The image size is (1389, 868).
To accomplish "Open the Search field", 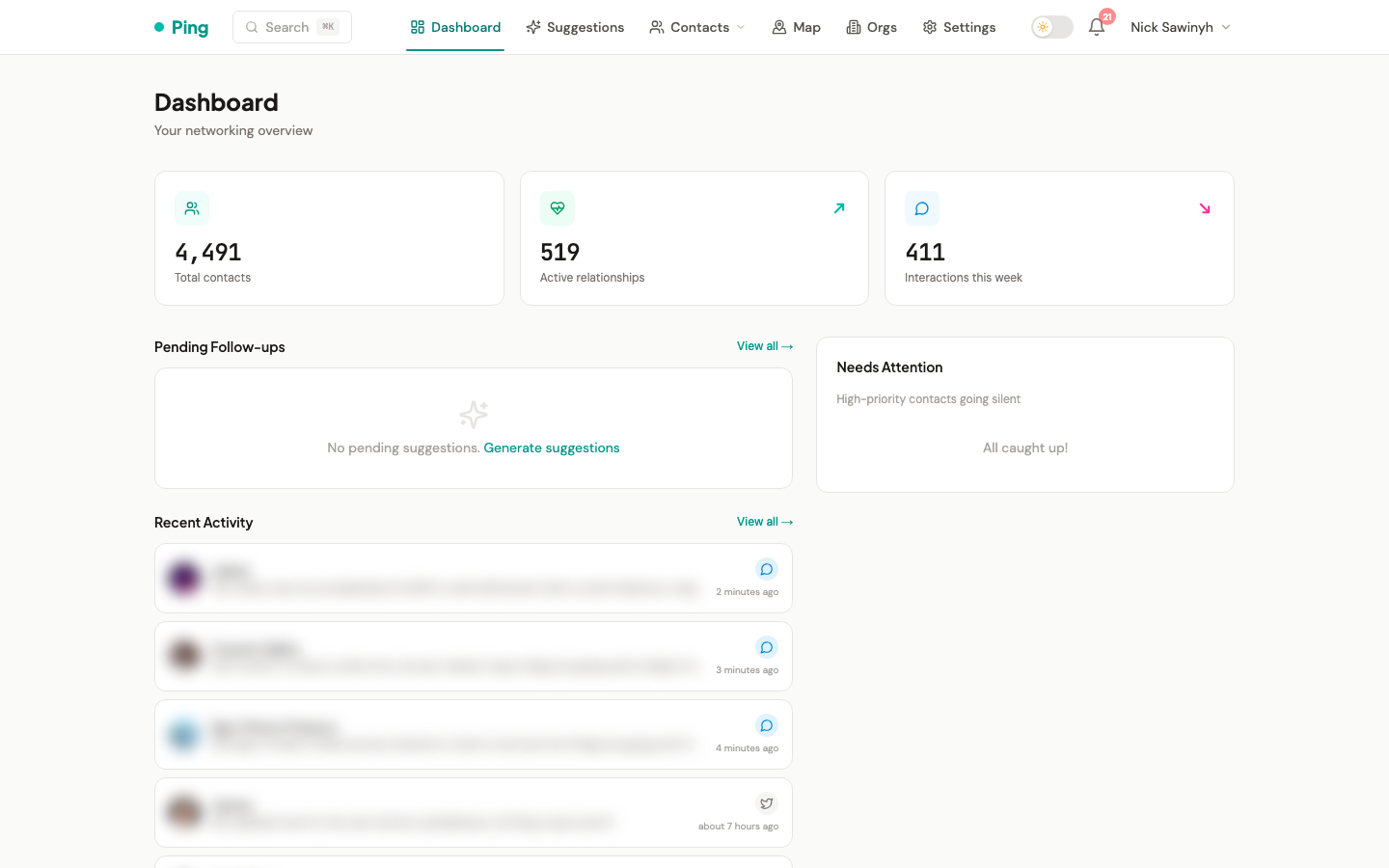I will click(292, 27).
